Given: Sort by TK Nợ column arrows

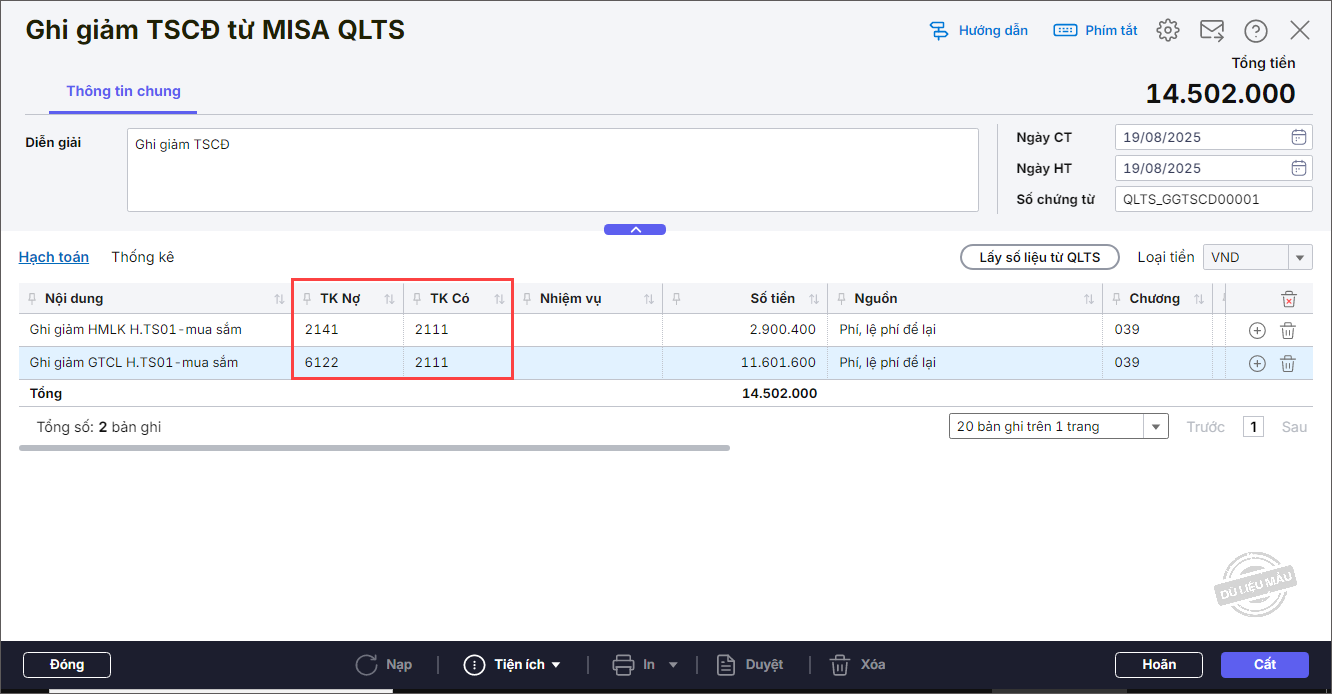Looking at the screenshot, I should point(389,299).
